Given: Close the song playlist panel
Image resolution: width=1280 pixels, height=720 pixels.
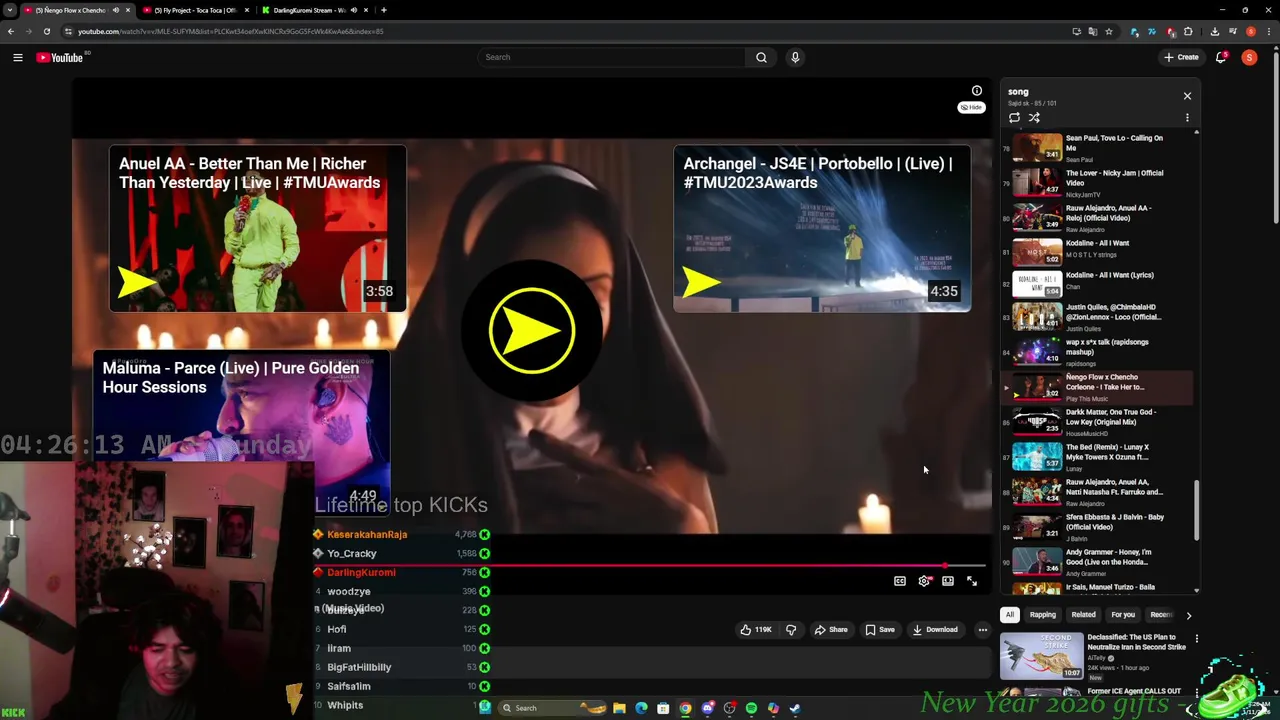Looking at the screenshot, I should click(1187, 96).
